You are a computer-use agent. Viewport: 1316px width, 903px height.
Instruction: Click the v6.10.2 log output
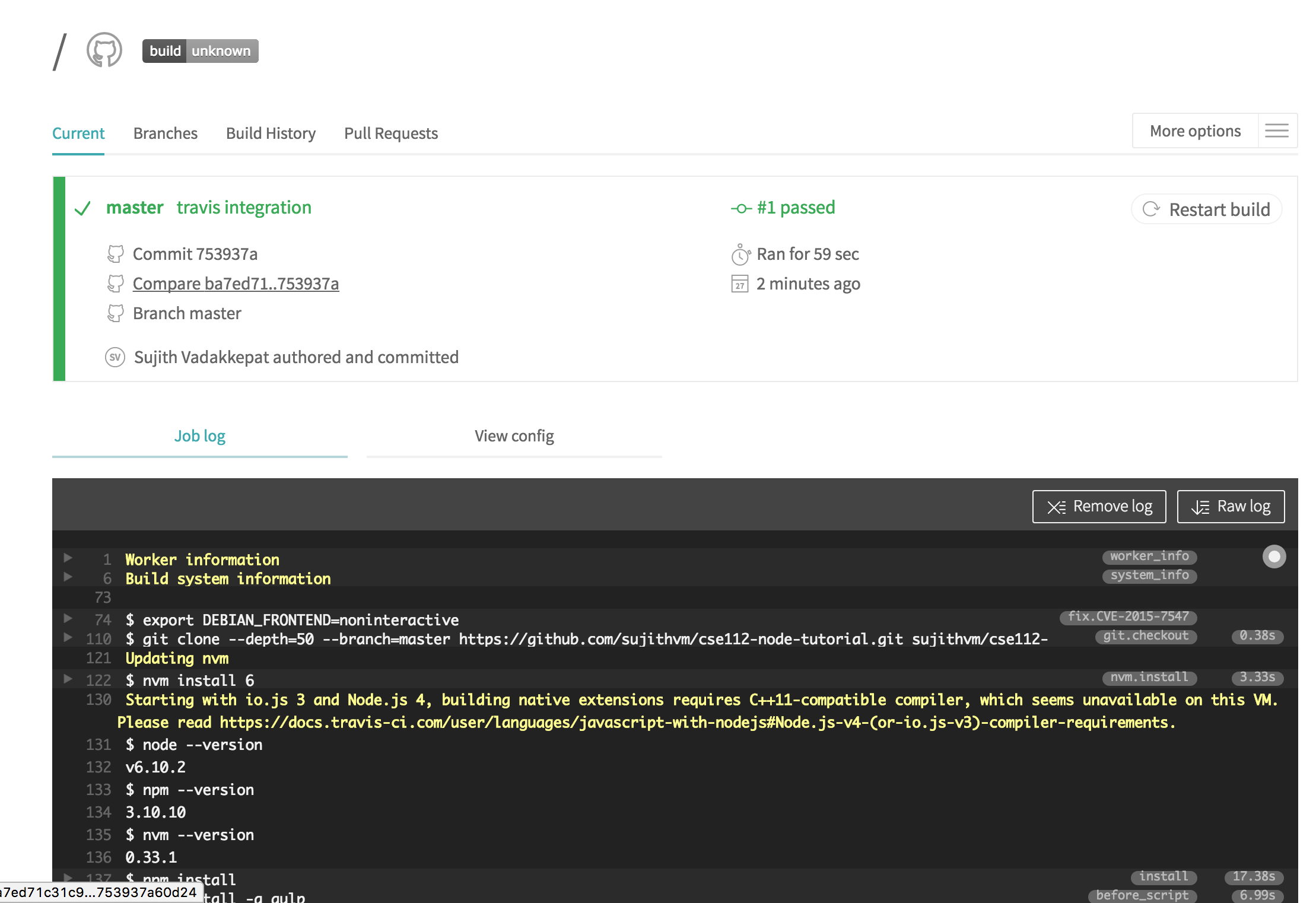(155, 768)
